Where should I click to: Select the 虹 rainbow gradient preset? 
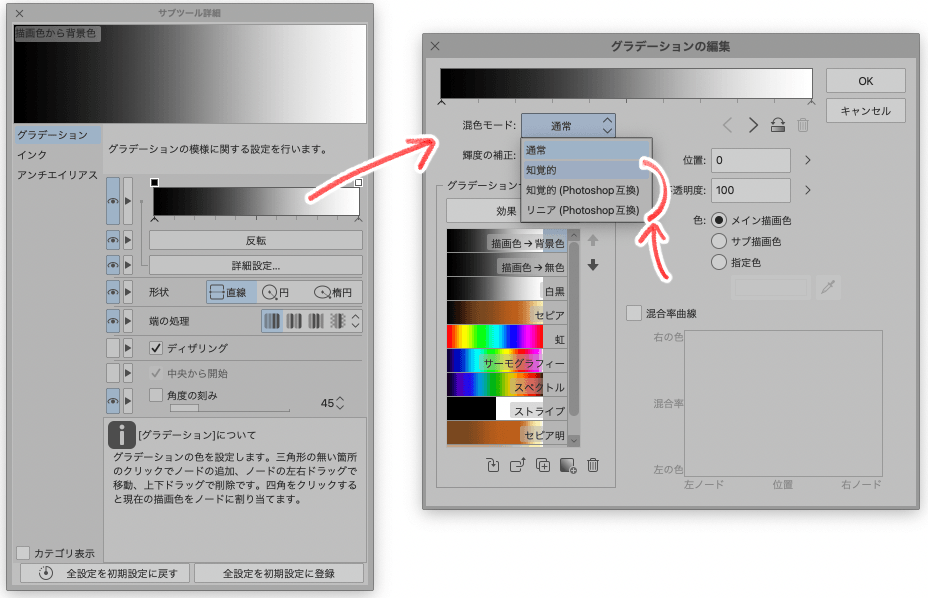click(507, 337)
